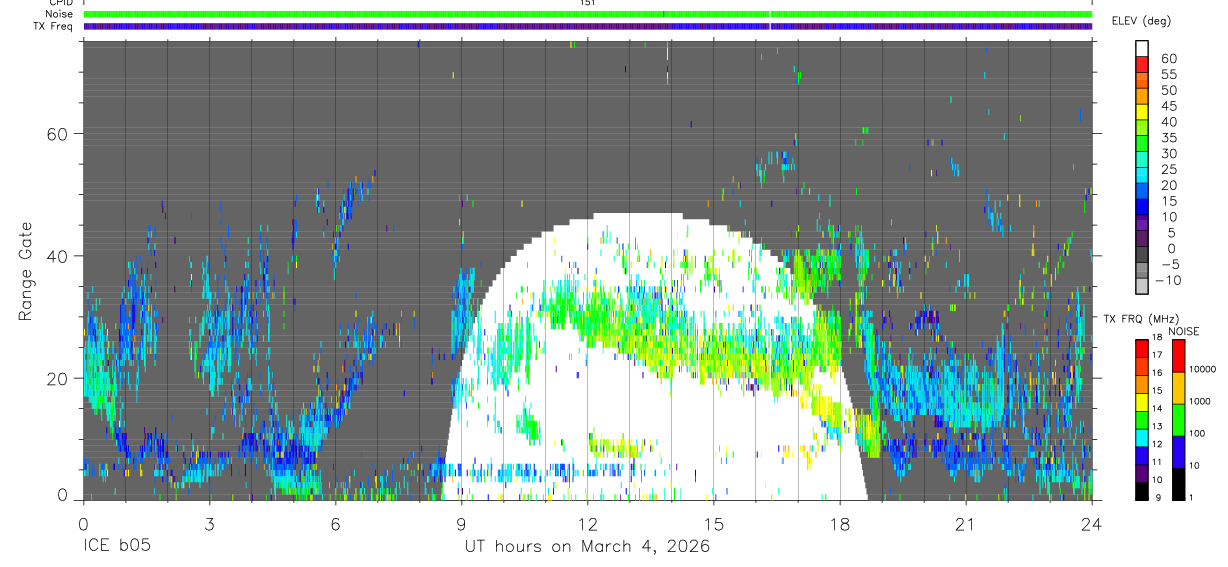Click the x-axis tick label '3'

tap(209, 524)
